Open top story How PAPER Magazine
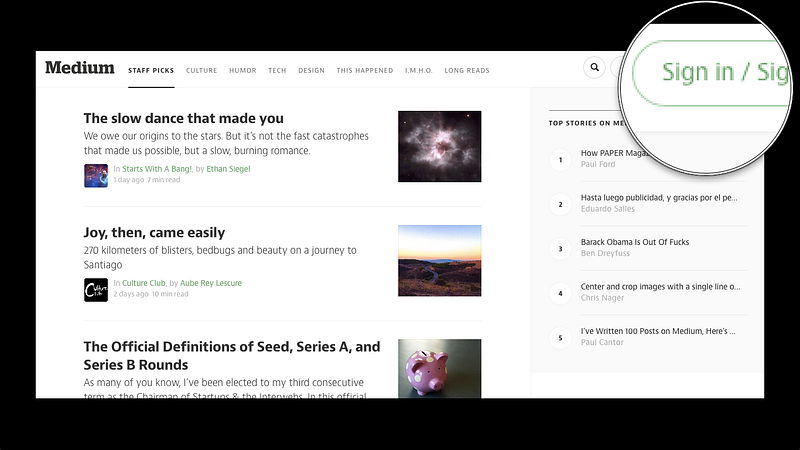Screen dimensions: 800x450 coord(614,153)
